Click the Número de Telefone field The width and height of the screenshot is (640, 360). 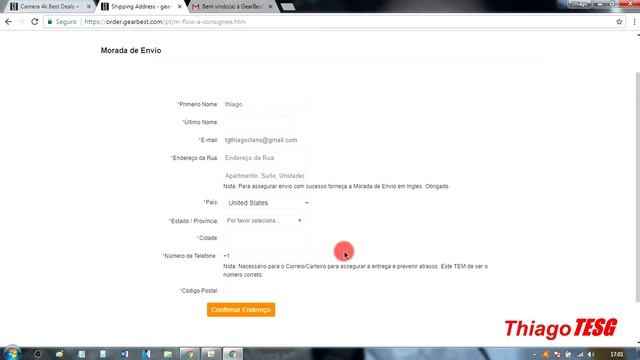[x=268, y=256]
